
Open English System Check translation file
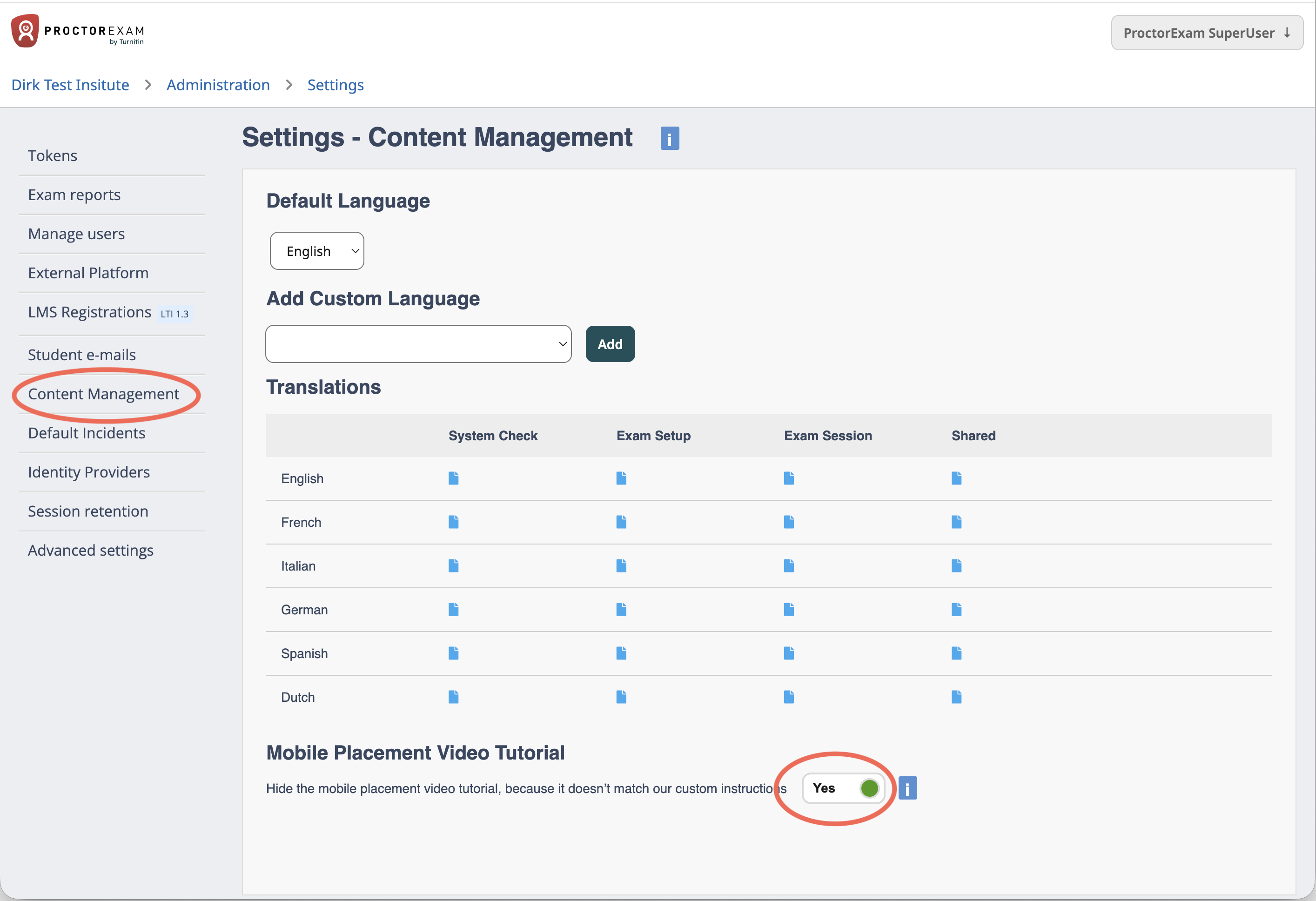click(453, 478)
